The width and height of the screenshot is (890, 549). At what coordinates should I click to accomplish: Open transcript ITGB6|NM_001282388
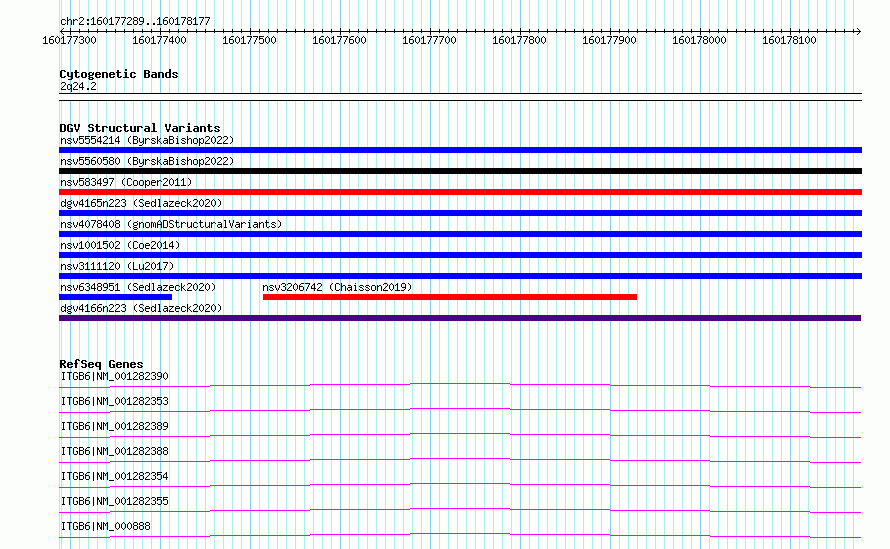click(115, 451)
